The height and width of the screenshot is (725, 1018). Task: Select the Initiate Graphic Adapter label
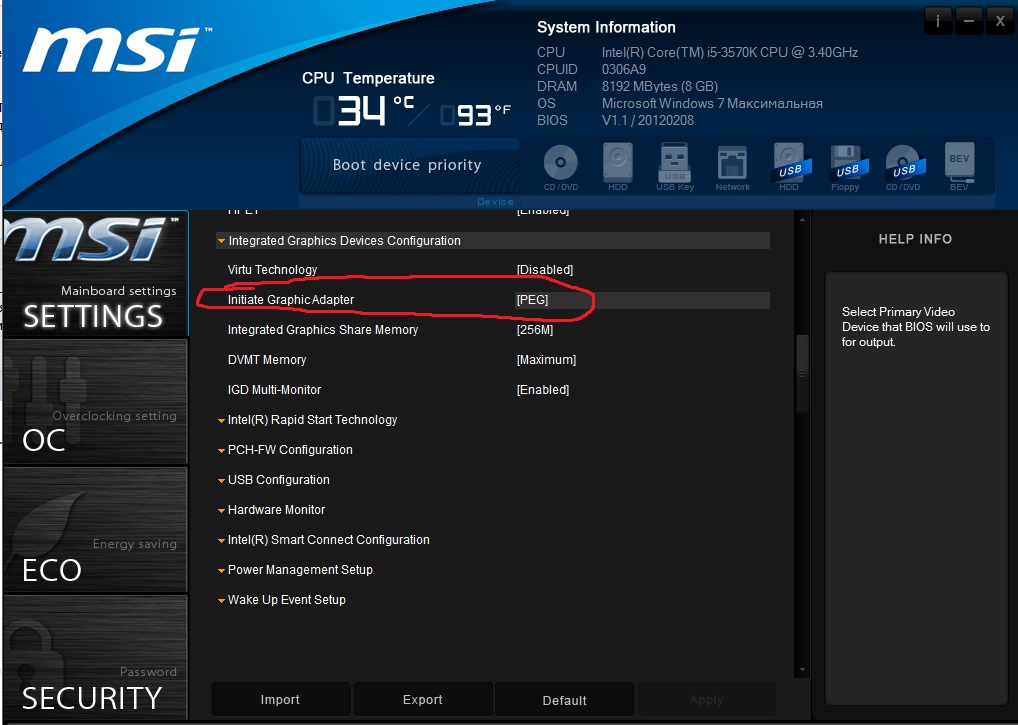[291, 300]
